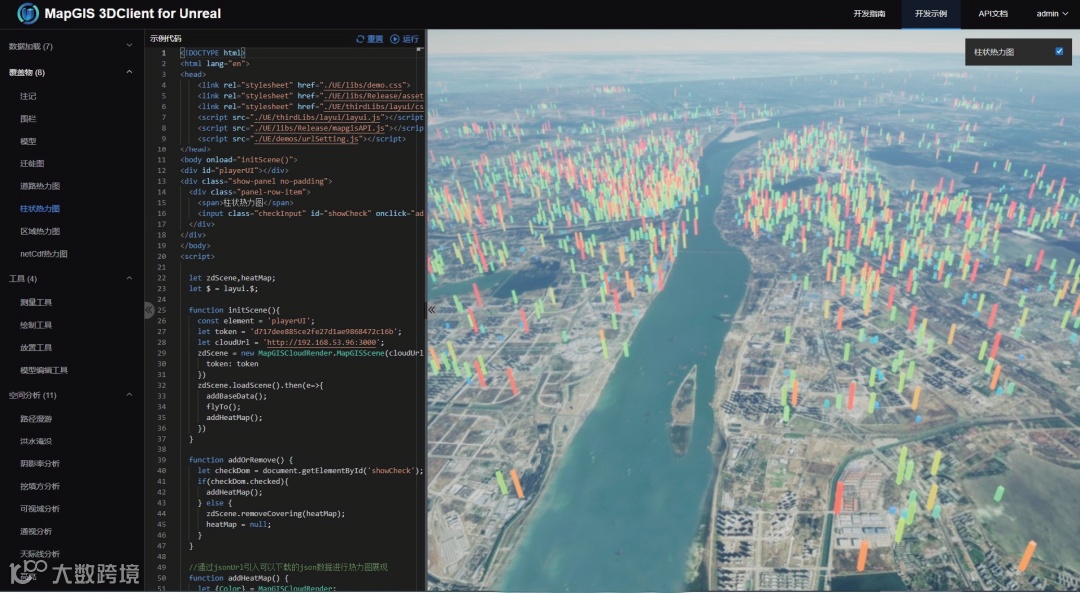Select the 迁徙图 example
This screenshot has width=1080, height=593.
[x=32, y=163]
